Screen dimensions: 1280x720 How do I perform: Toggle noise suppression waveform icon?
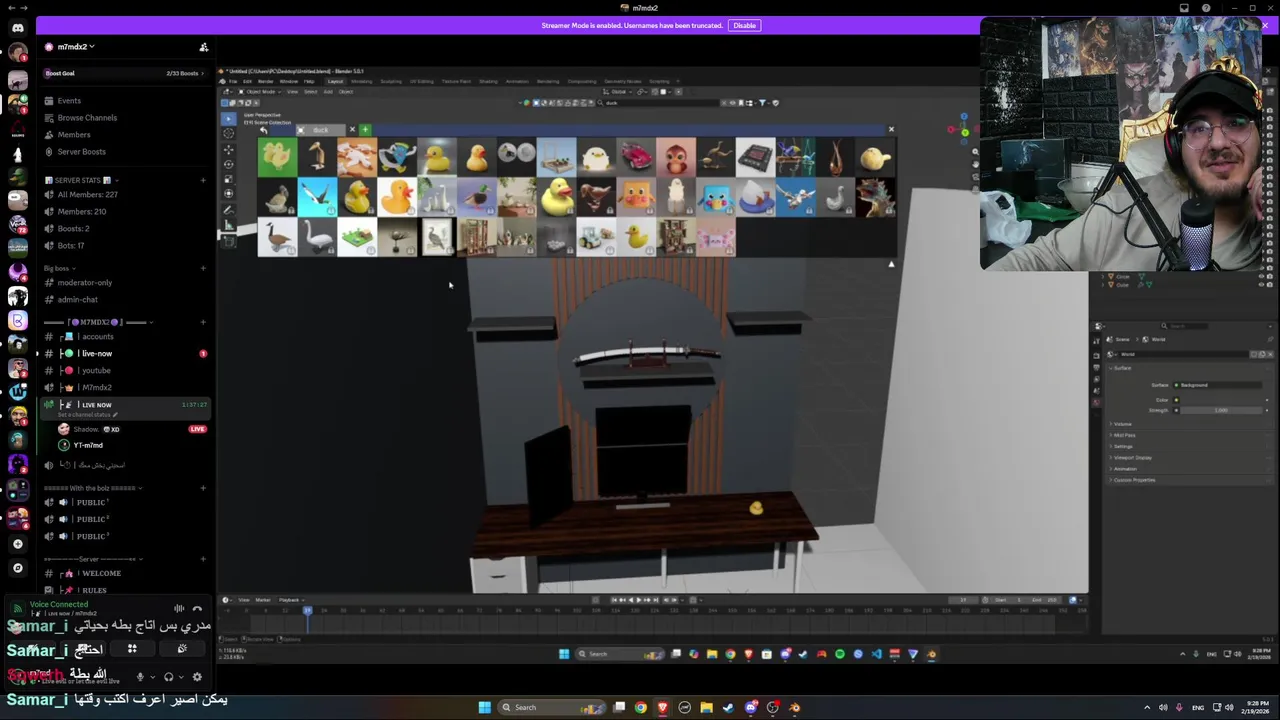pyautogui.click(x=179, y=608)
